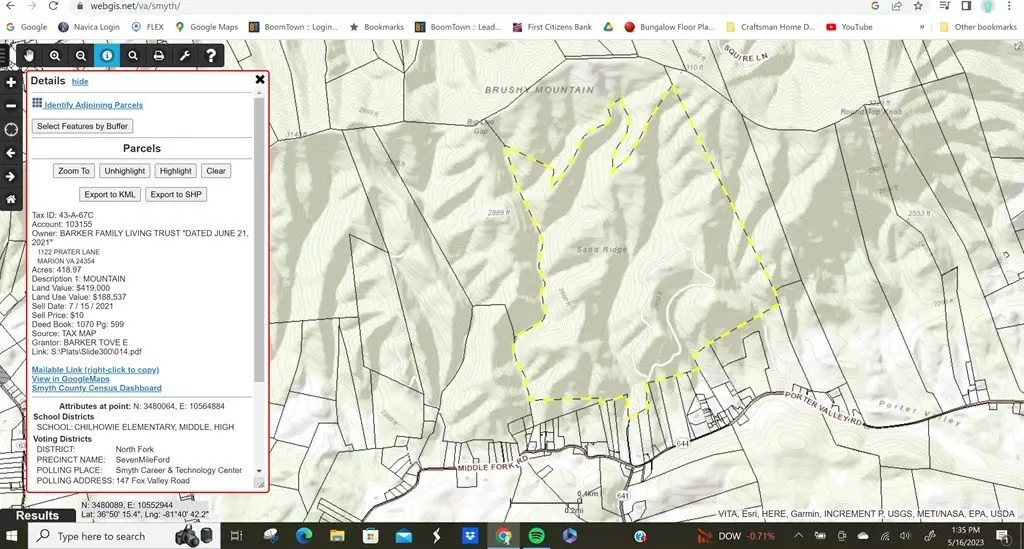
Task: Activate the zoom out magnifier tool
Action: [x=81, y=56]
